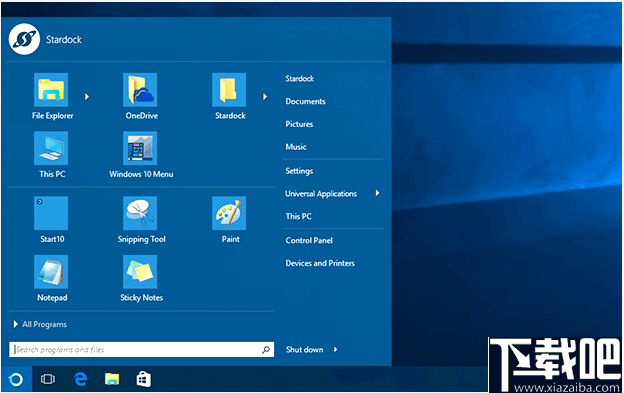The height and width of the screenshot is (393, 624).
Task: Open This PC from right menu
Action: [x=298, y=216]
